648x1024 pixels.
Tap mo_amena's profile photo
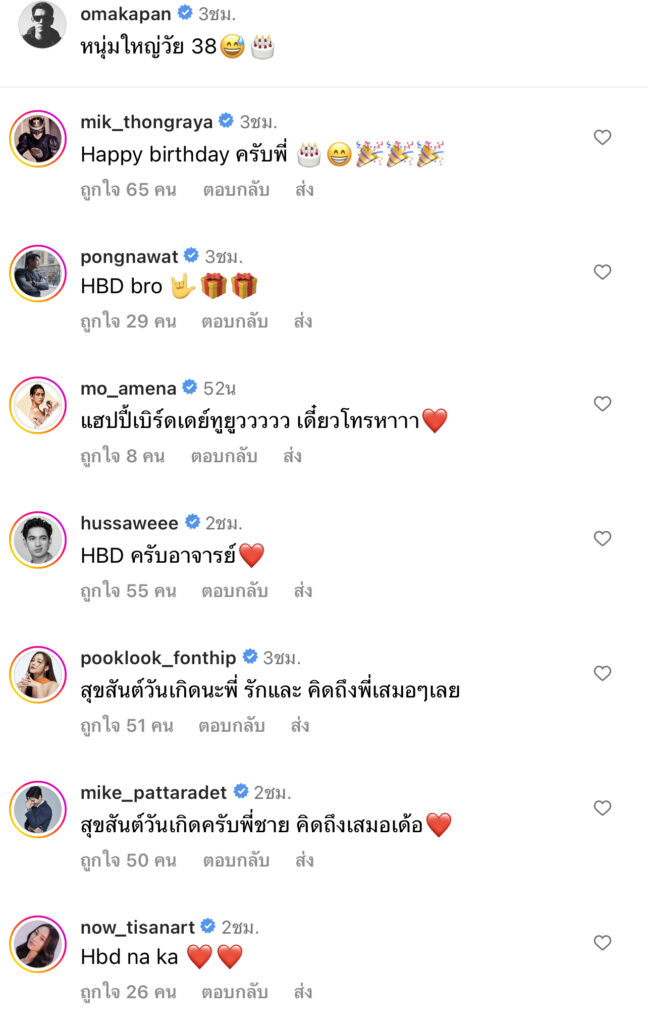pos(38,406)
